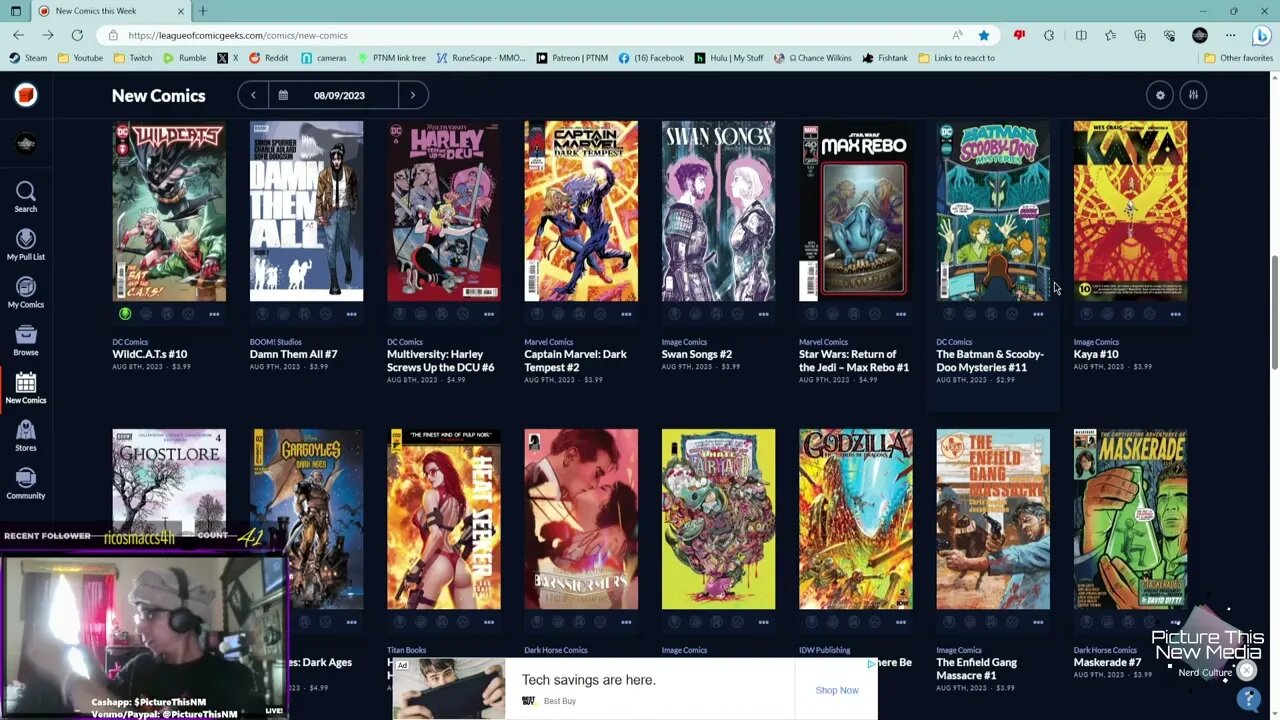Open more options for Kaya #10

pyautogui.click(x=1175, y=314)
